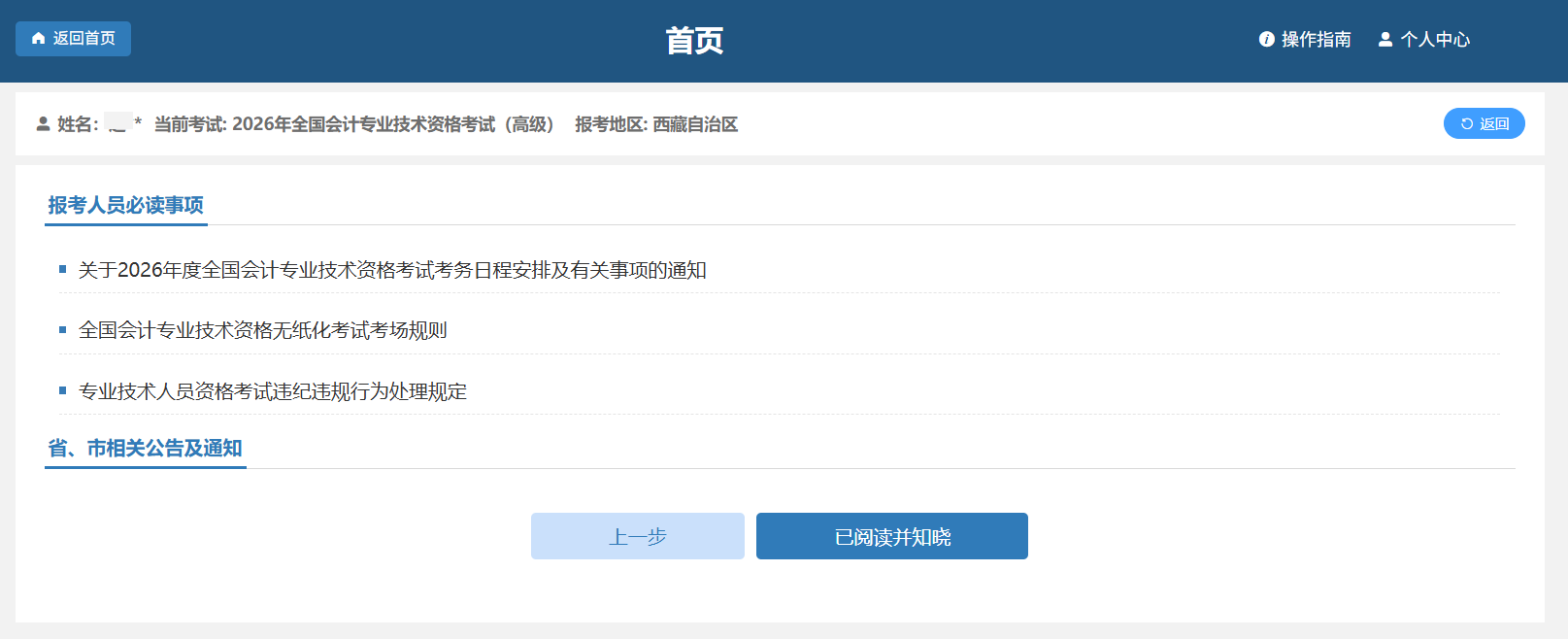This screenshot has height=639, width=1568.
Task: Click the bullet before 无纸化考试考场规则 item
Action: [x=63, y=330]
